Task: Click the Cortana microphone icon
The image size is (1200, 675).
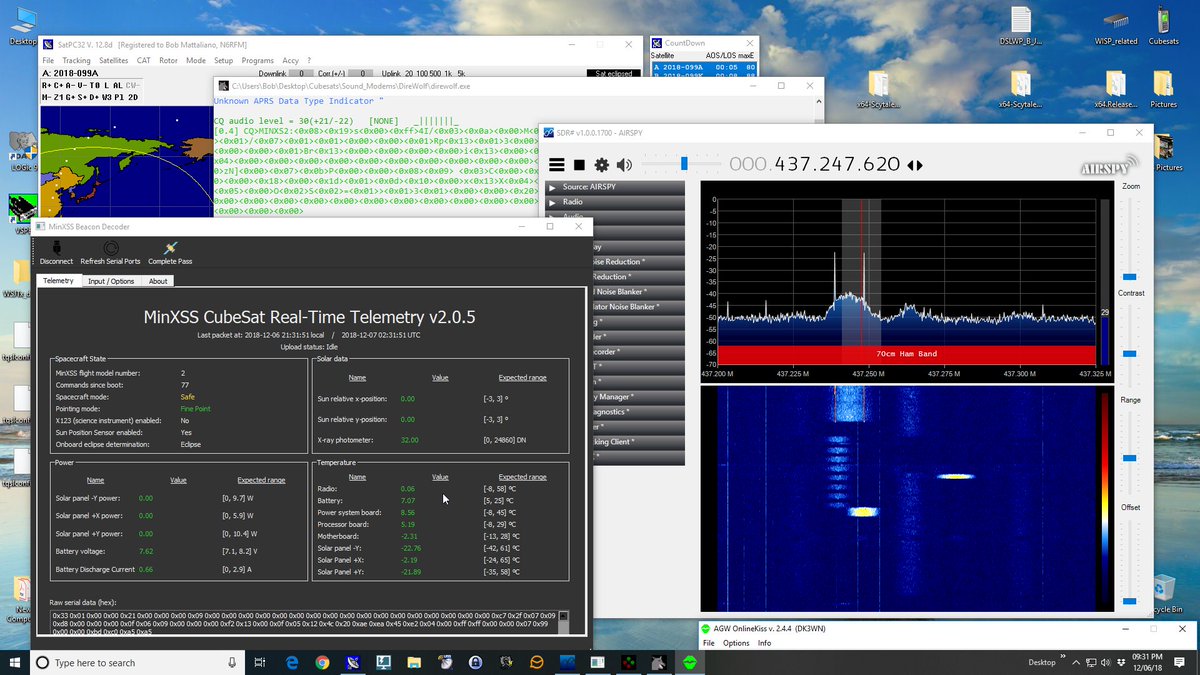Action: point(232,662)
